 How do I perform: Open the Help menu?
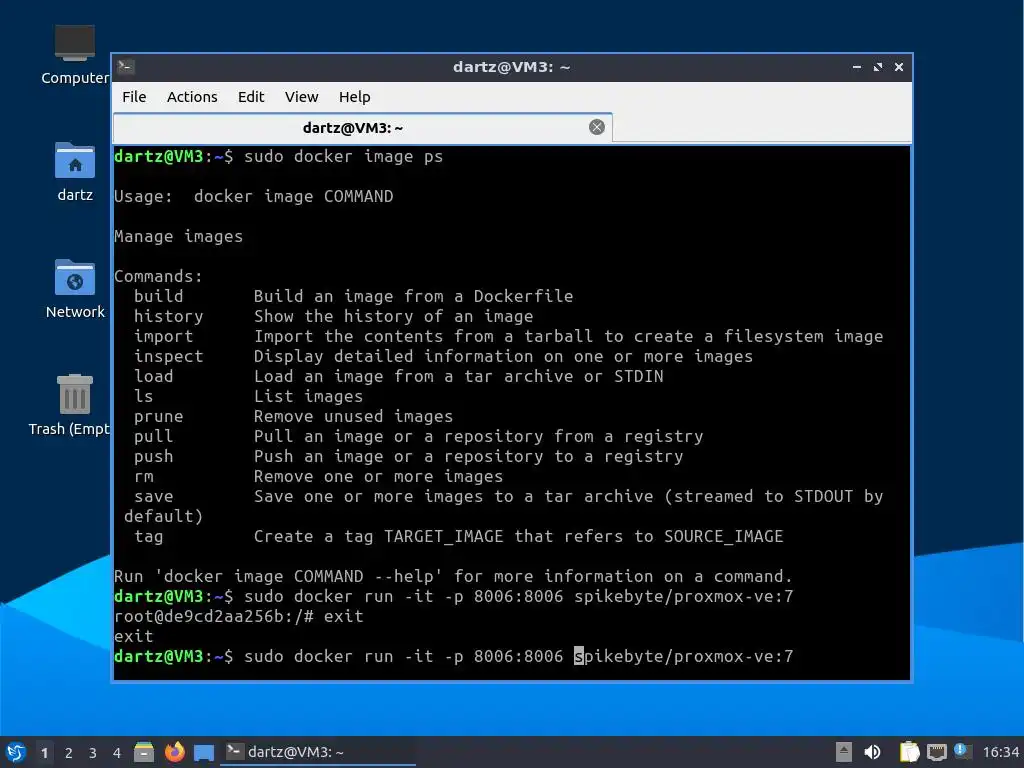(x=355, y=97)
